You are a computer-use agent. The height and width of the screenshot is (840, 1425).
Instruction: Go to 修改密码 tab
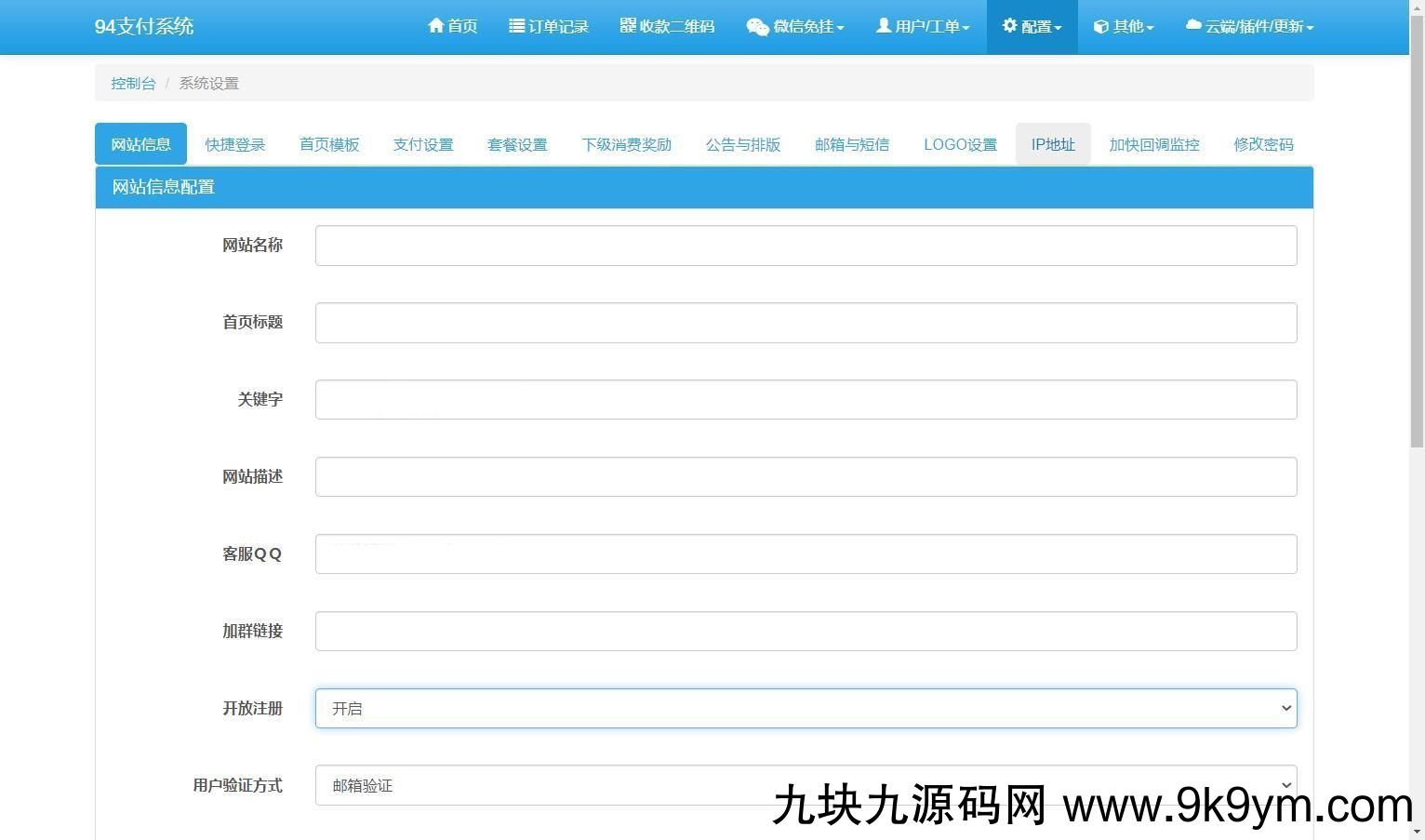pyautogui.click(x=1263, y=144)
